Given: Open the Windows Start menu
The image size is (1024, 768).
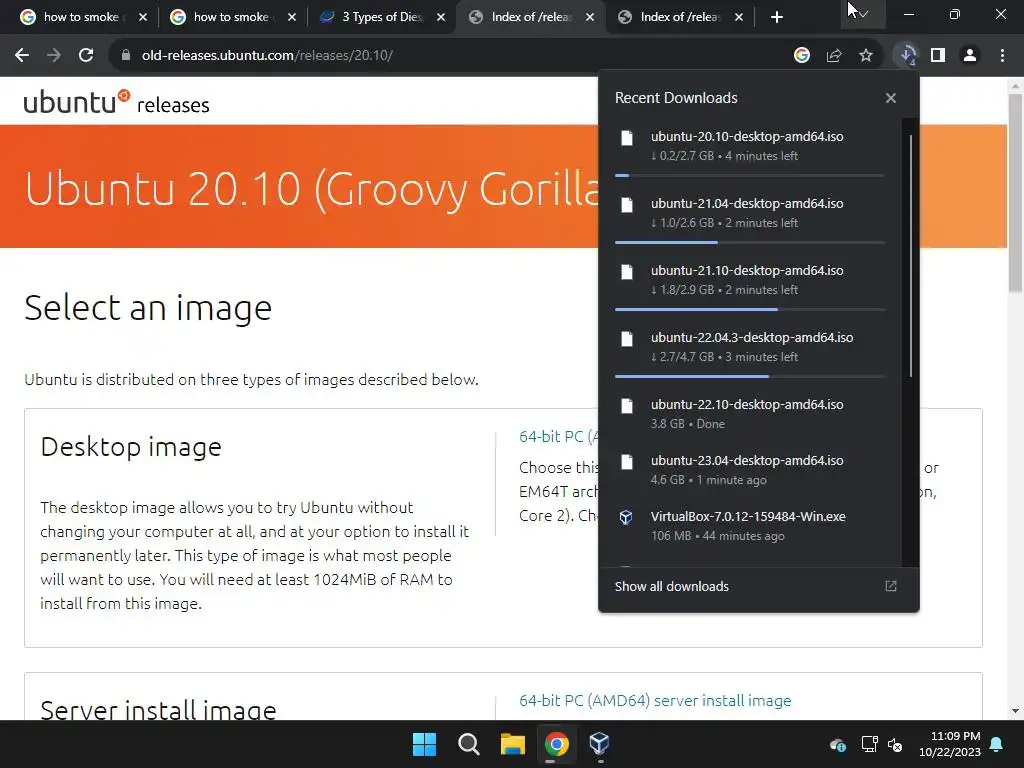Looking at the screenshot, I should (x=424, y=744).
